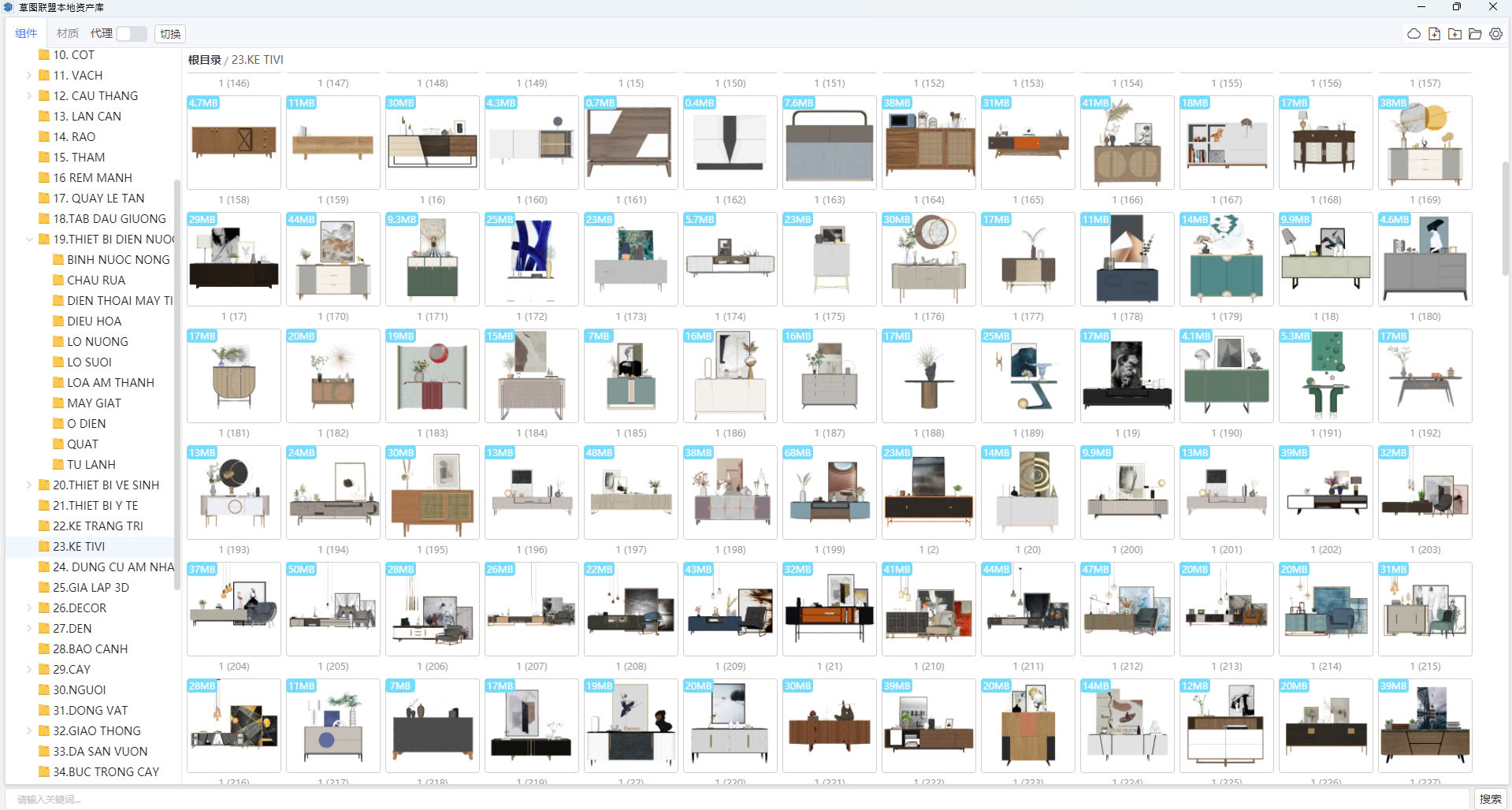Image resolution: width=1512 pixels, height=810 pixels.
Task: Click the 根目录 root breadcrumb link
Action: tap(204, 60)
